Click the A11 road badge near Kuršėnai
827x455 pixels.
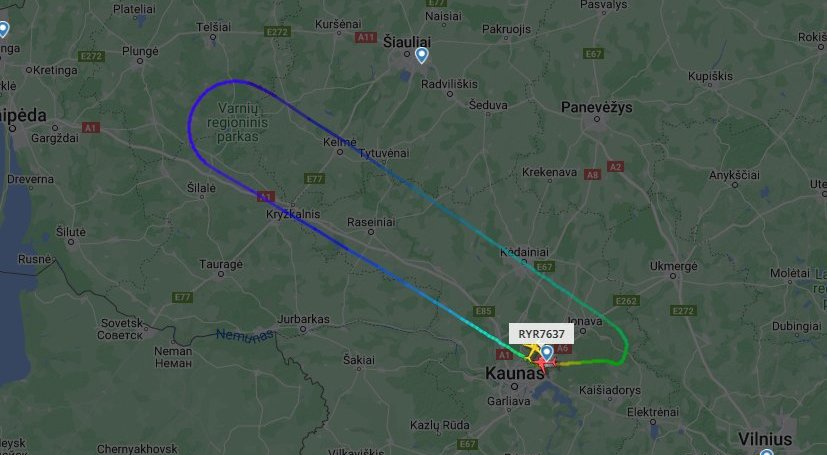(x=366, y=37)
